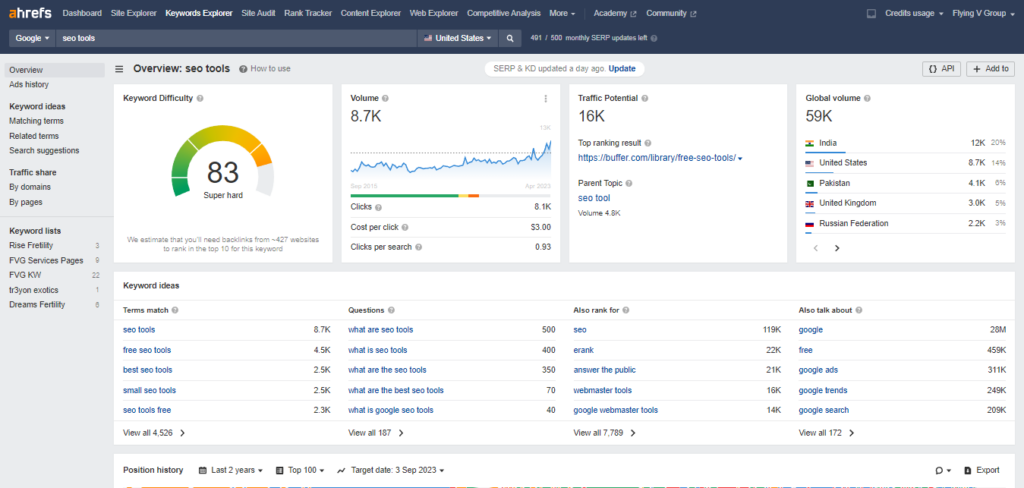
Task: Click help icon next to Terms match
Action: click(x=175, y=310)
